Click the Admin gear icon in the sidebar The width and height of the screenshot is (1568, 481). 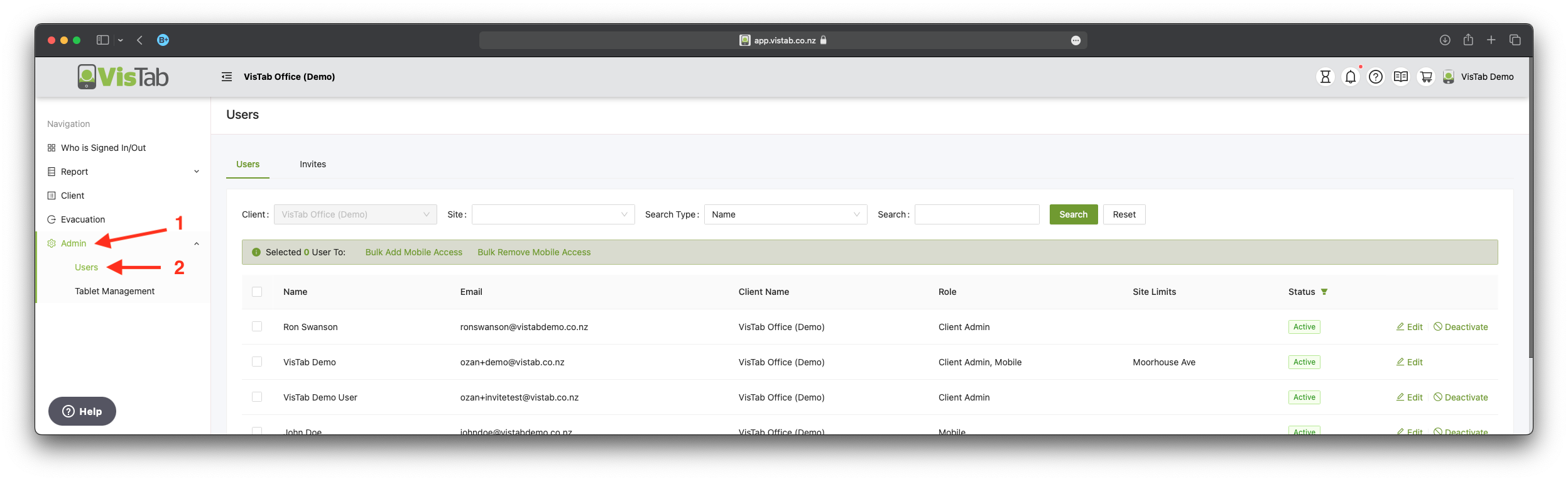[x=52, y=243]
